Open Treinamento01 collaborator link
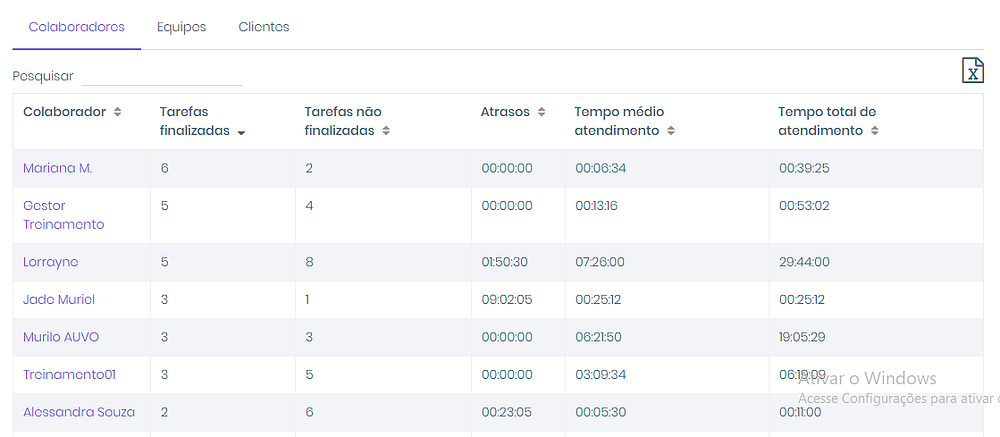Screen dimensions: 1000x437 (70, 374)
